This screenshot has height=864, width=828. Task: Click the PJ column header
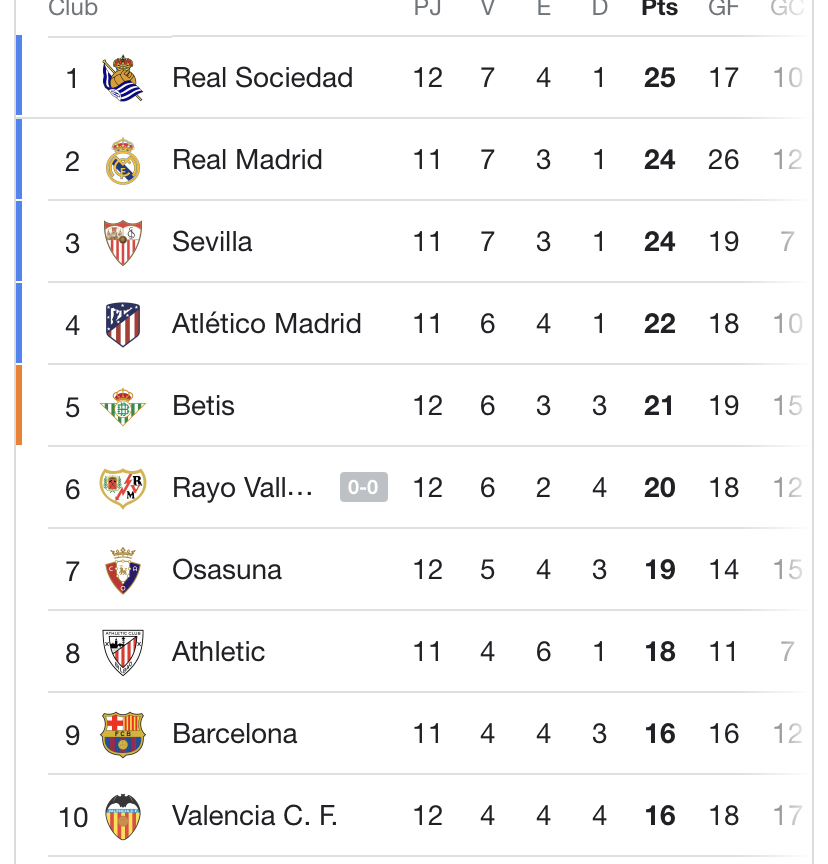pos(427,9)
